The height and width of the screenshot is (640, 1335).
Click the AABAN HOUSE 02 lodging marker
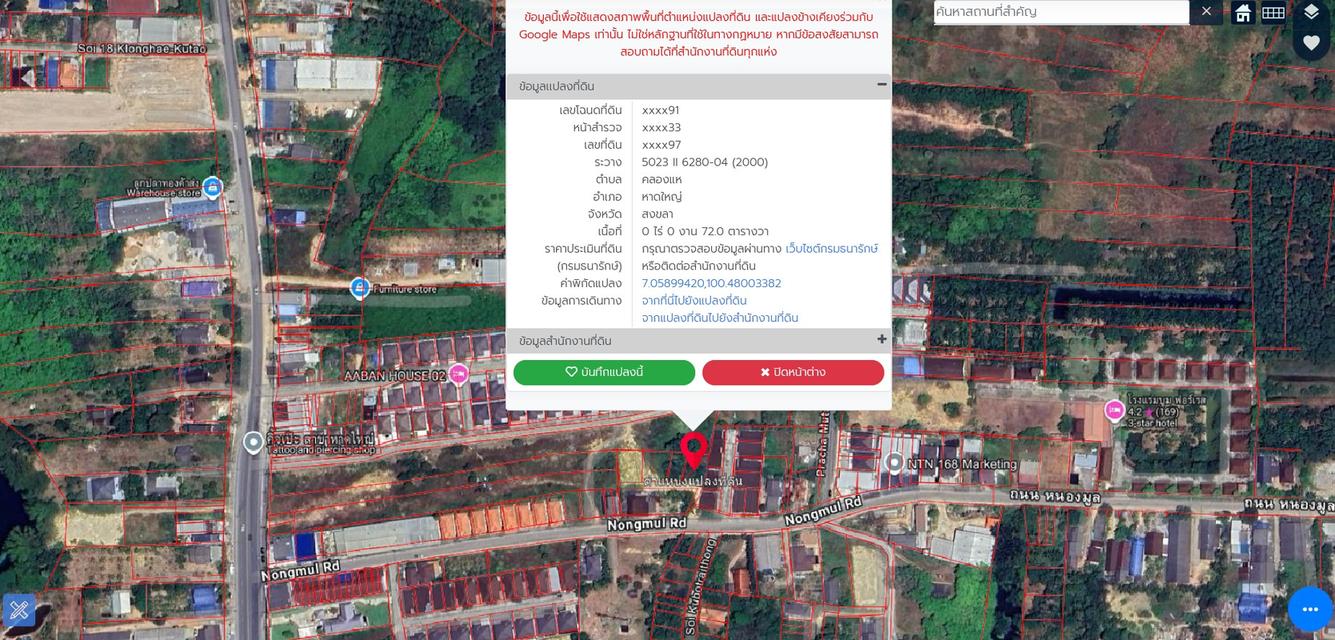[x=459, y=375]
